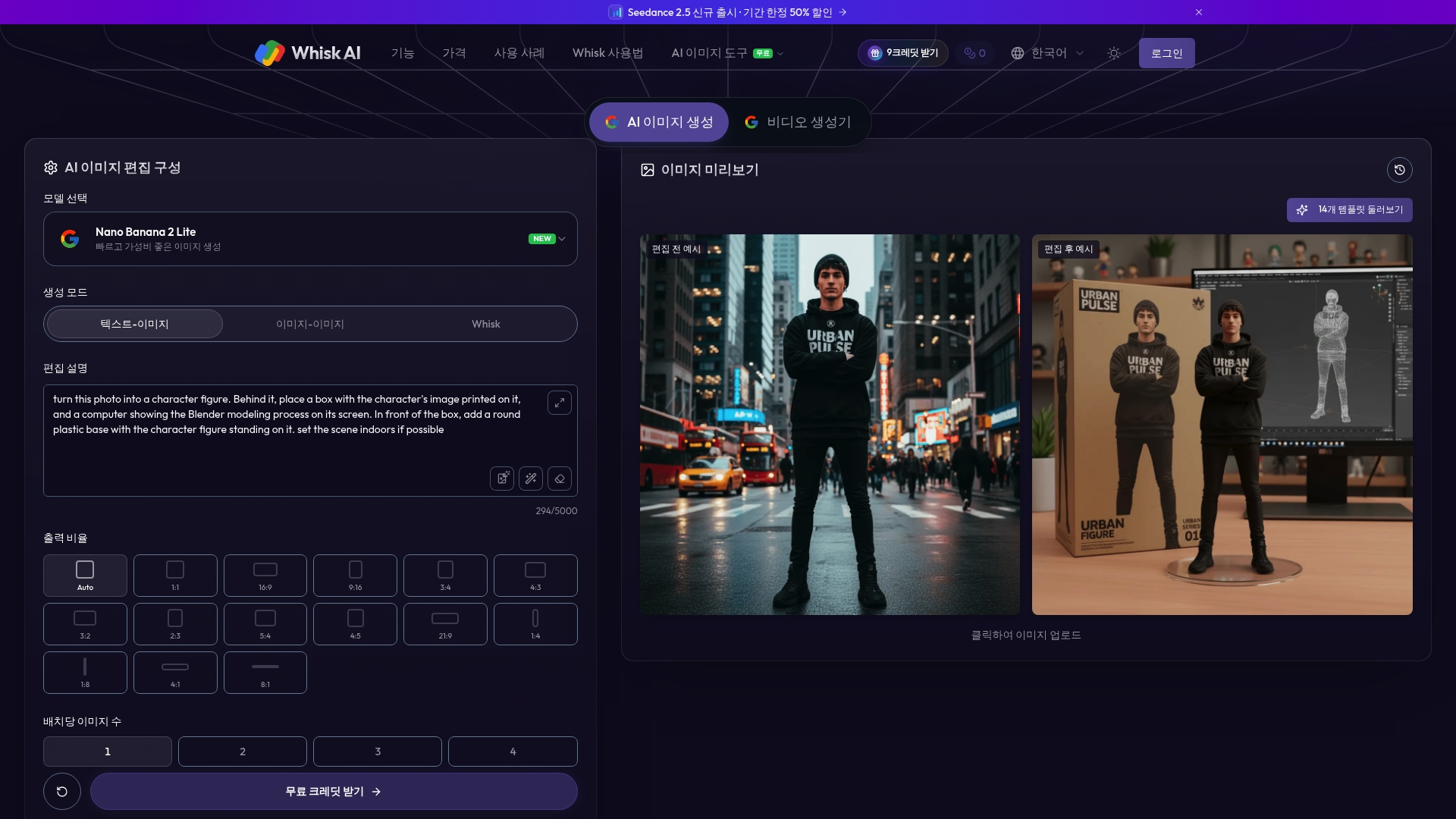
Task: Click 클릭하여 이미지 업로드 upload text
Action: [x=1026, y=635]
